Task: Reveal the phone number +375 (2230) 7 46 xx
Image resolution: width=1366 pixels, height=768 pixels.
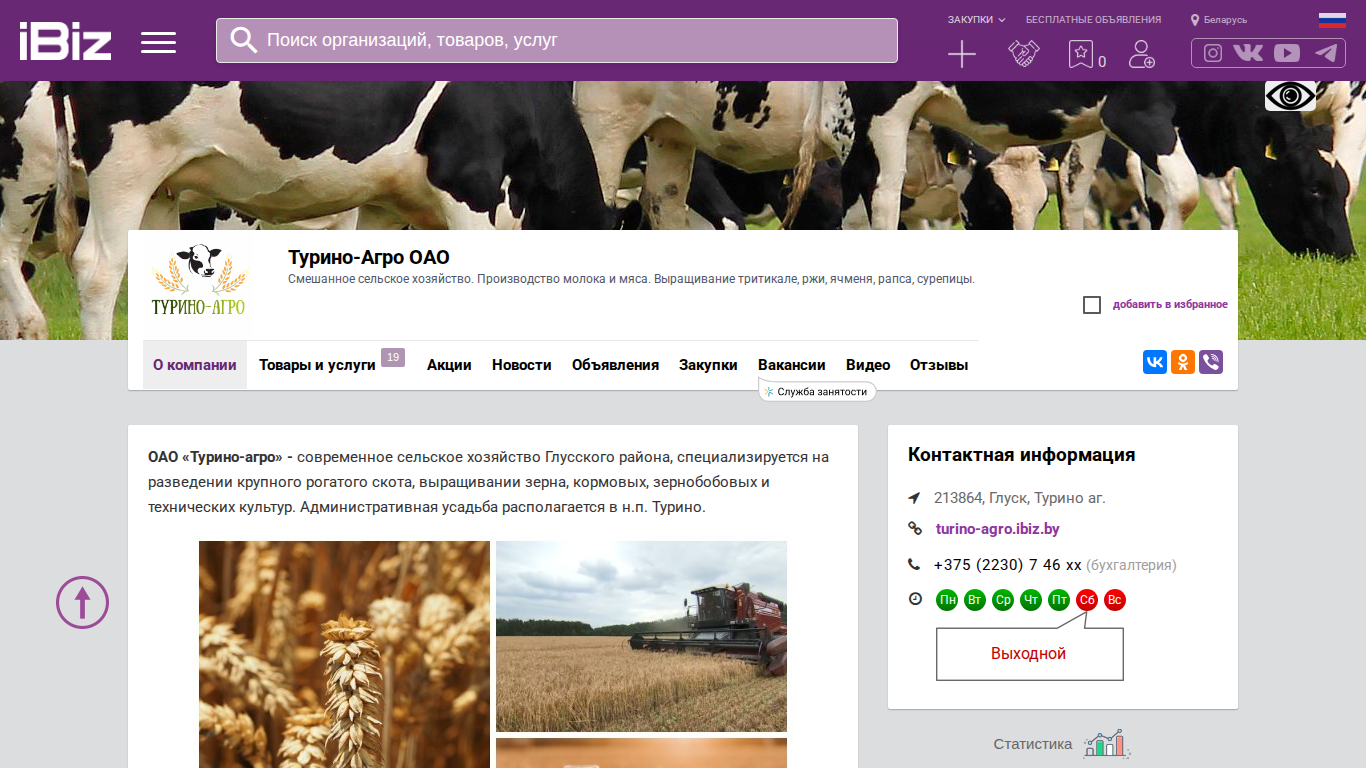Action: (1008, 565)
